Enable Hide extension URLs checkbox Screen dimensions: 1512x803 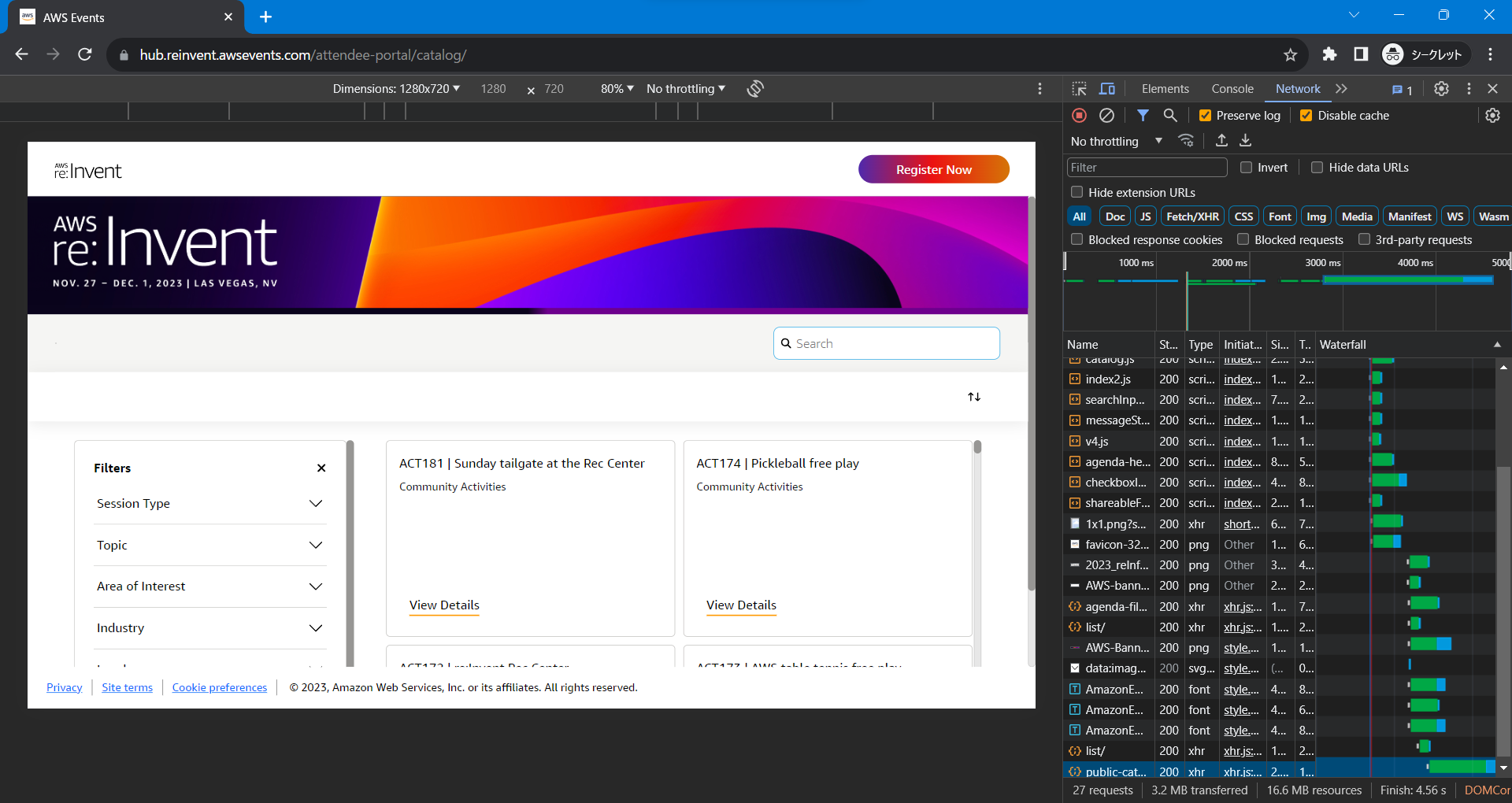pyautogui.click(x=1077, y=192)
